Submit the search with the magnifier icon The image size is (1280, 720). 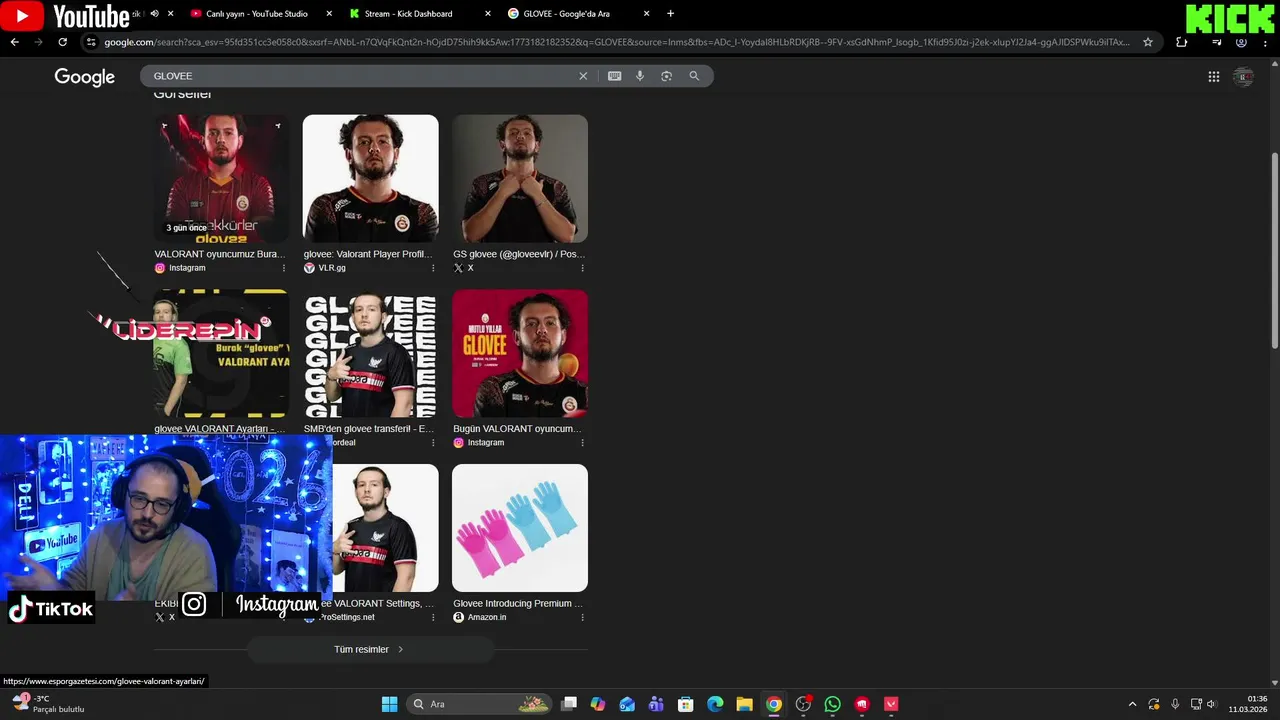(694, 76)
